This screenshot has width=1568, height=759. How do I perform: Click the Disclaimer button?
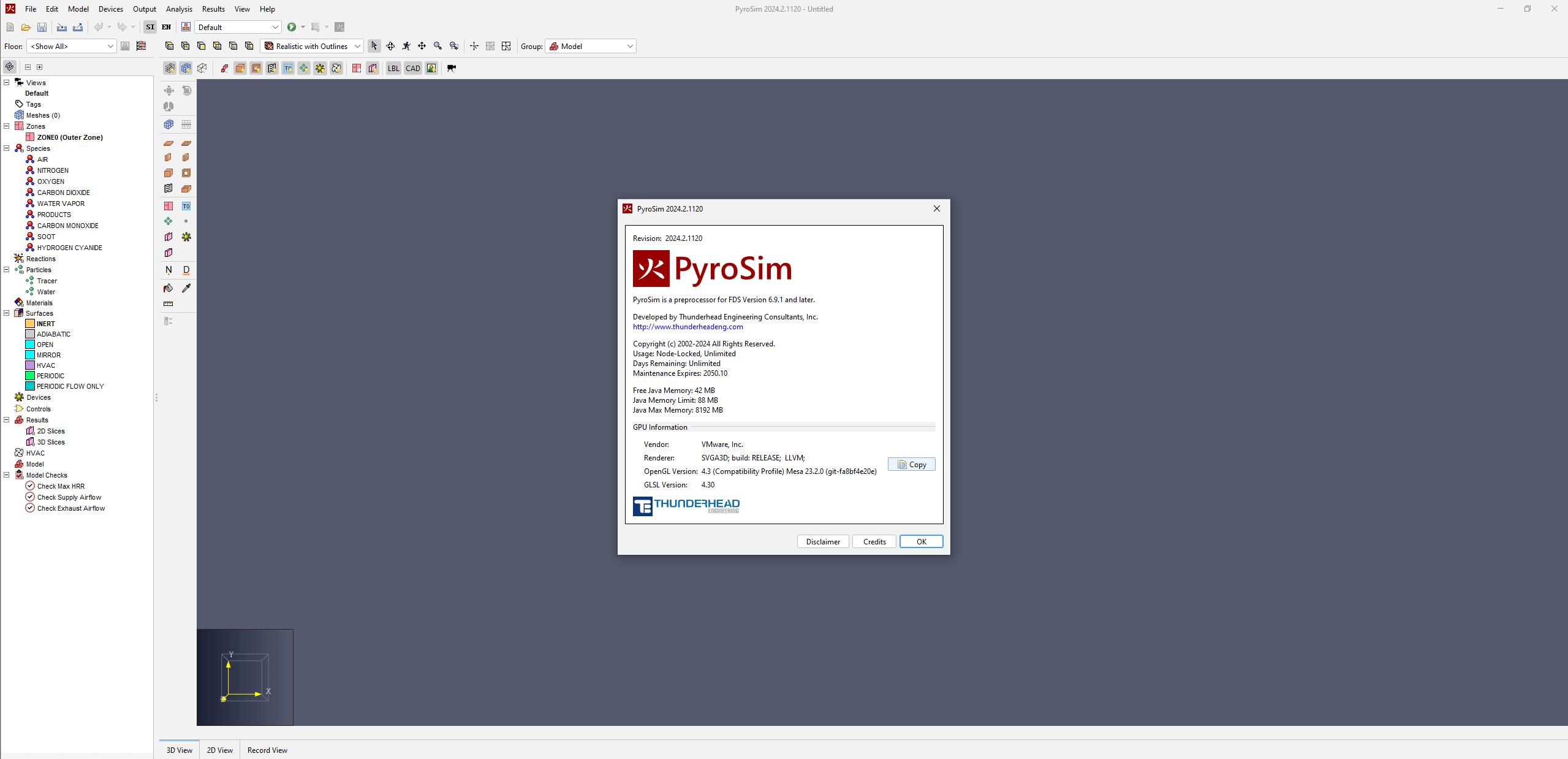coord(823,541)
